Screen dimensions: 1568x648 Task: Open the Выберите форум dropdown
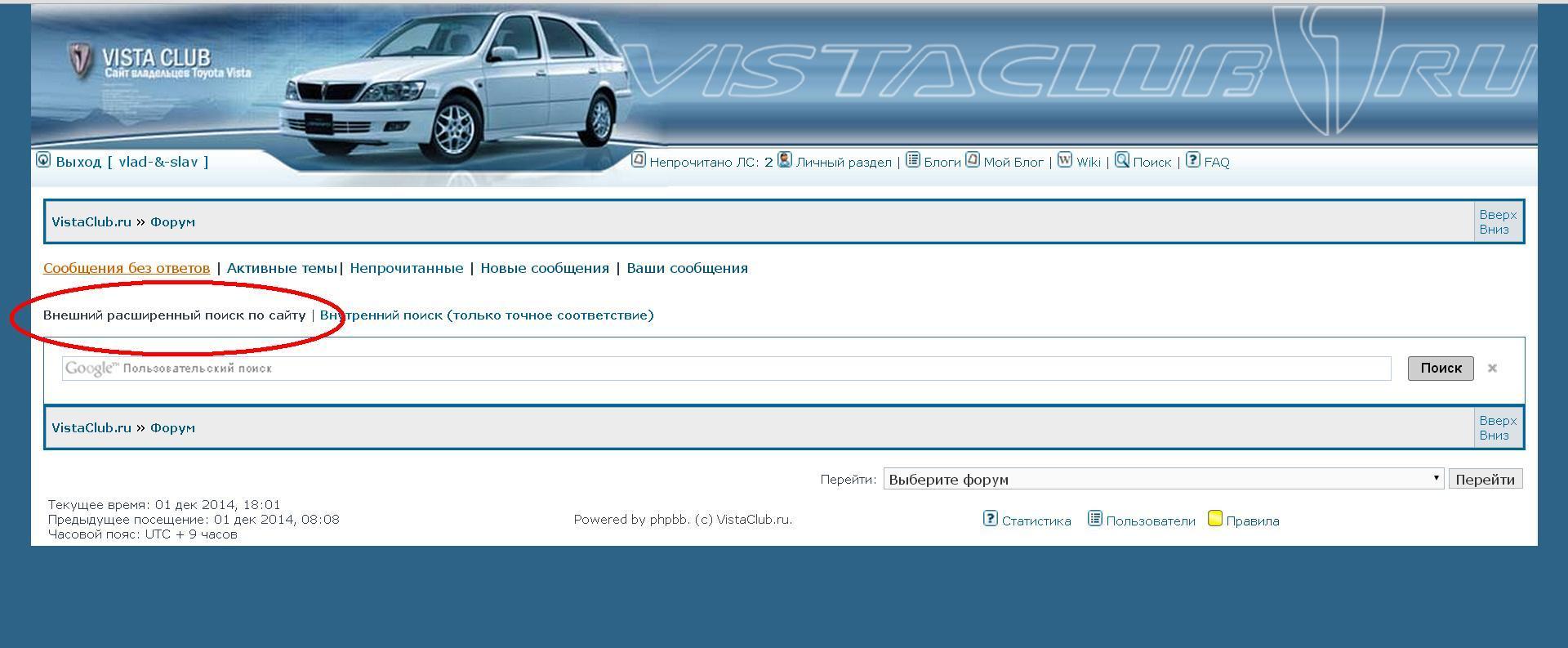(x=1163, y=479)
